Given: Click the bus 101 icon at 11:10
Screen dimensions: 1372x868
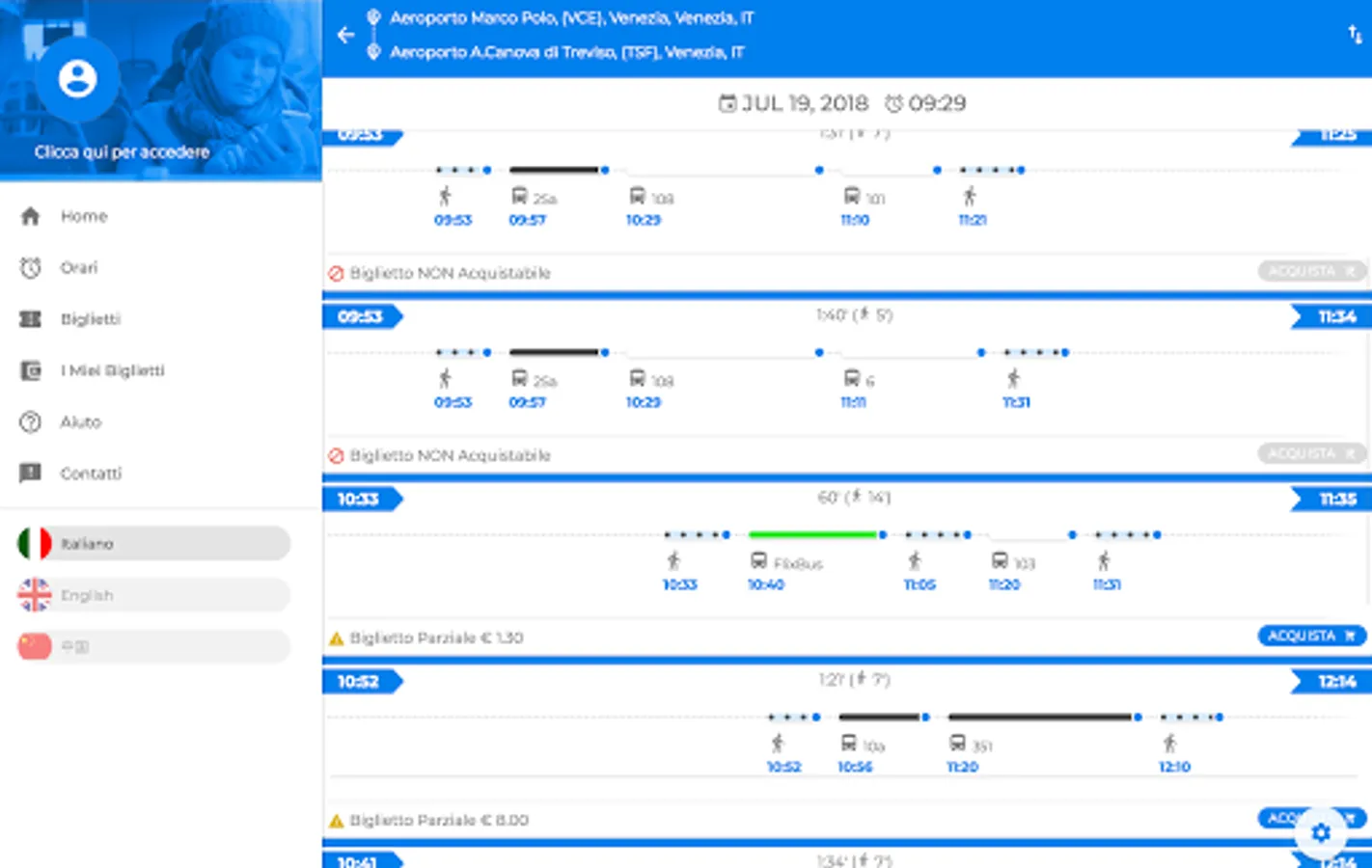Looking at the screenshot, I should point(852,197).
